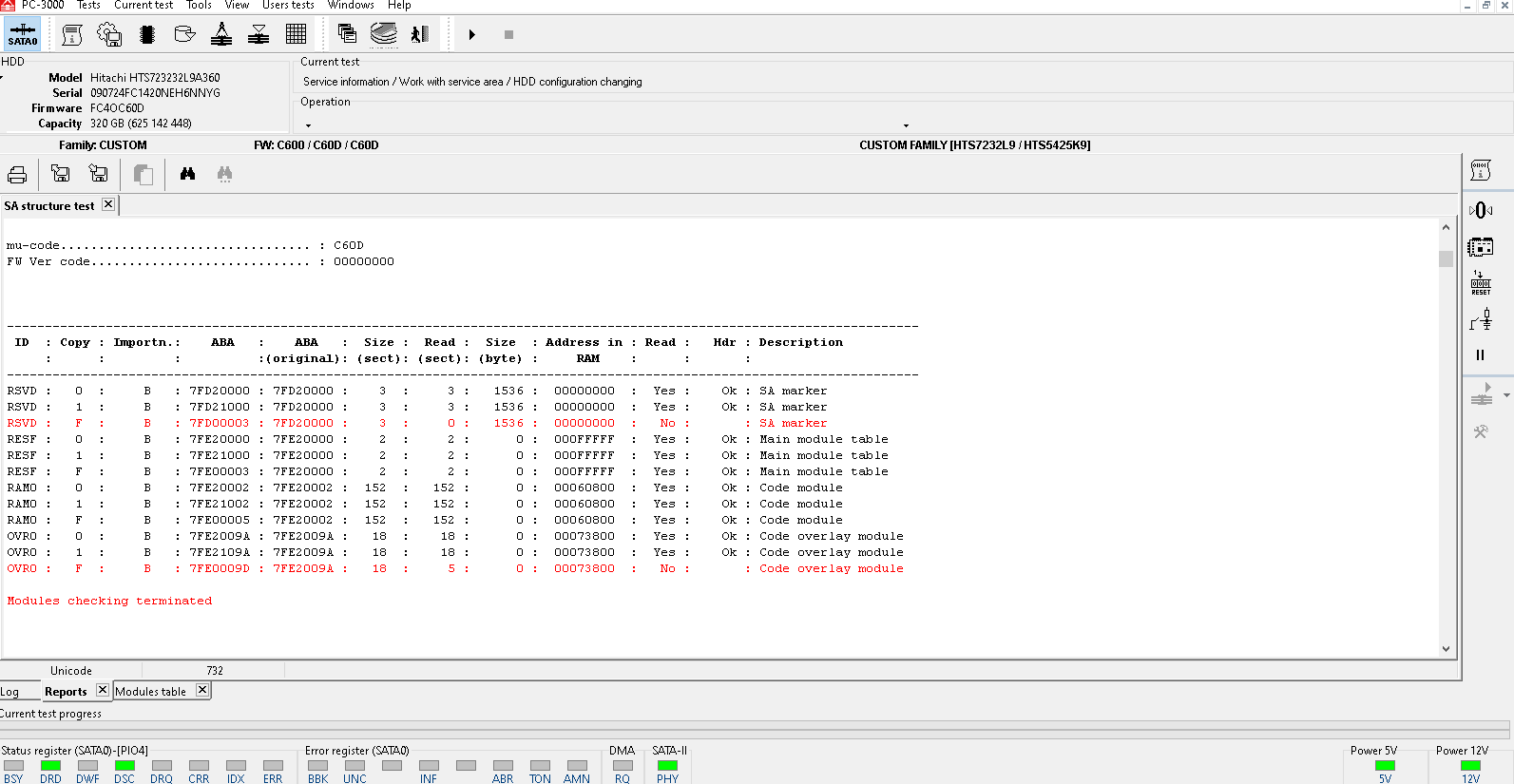Click the copy pages icon
This screenshot has width=1514, height=784.
(143, 175)
